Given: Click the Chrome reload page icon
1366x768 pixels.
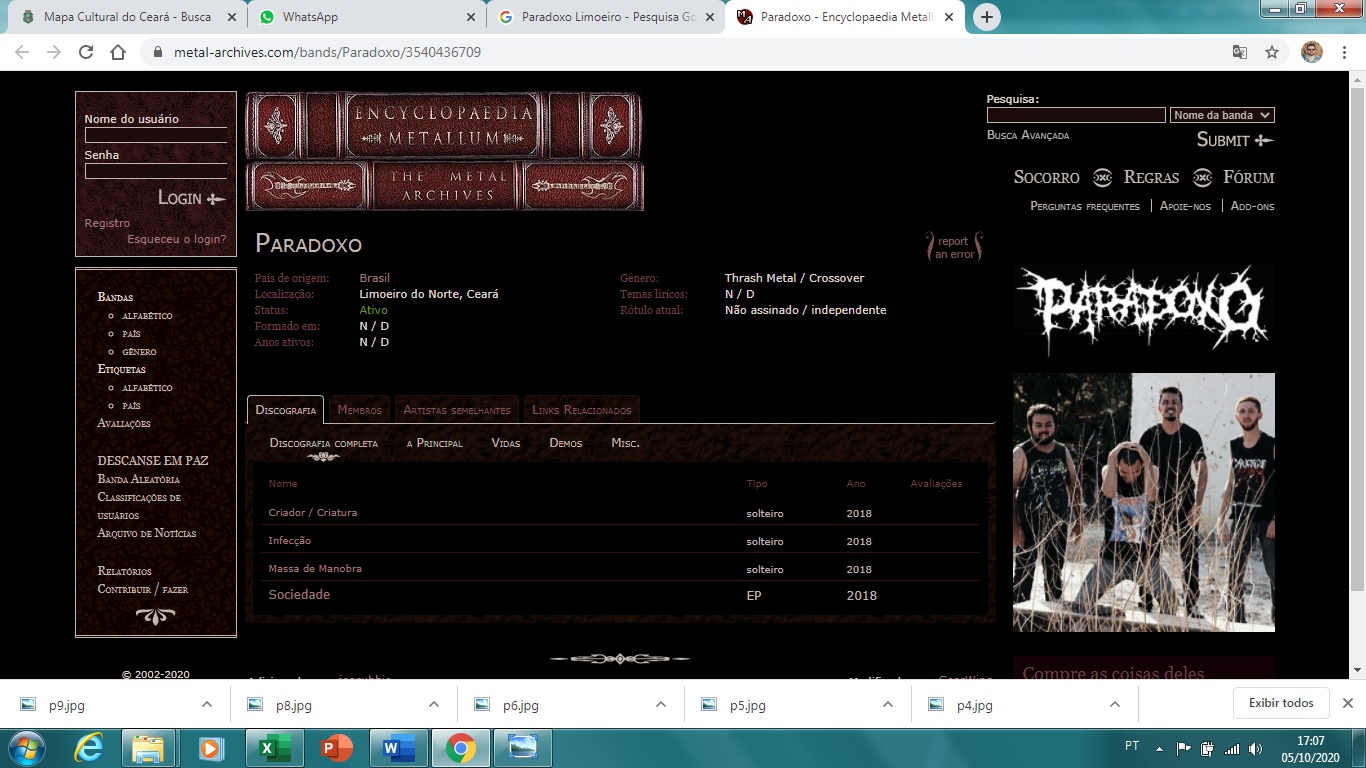Looking at the screenshot, I should coord(86,52).
